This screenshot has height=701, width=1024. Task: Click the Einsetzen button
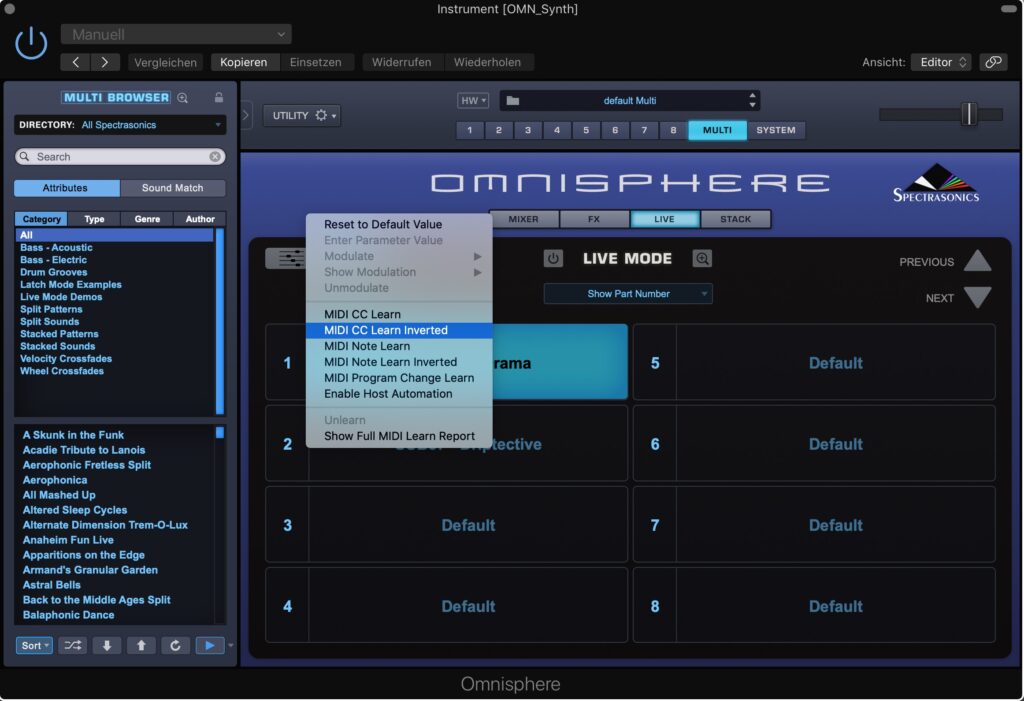click(316, 62)
